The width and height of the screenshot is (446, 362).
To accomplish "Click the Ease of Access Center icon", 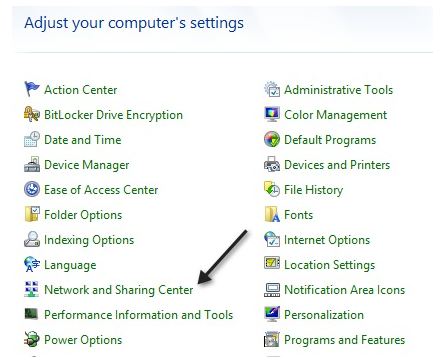I will [x=32, y=189].
